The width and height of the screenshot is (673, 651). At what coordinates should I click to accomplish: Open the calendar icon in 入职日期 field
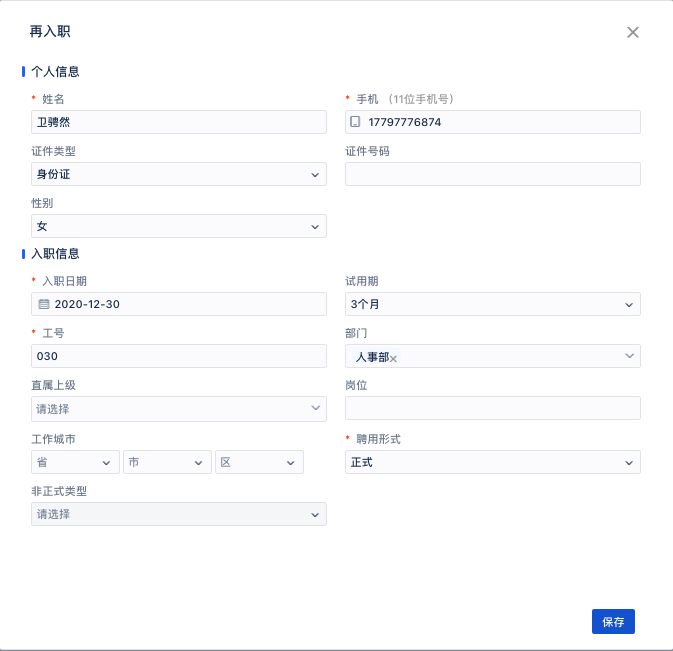(x=44, y=304)
